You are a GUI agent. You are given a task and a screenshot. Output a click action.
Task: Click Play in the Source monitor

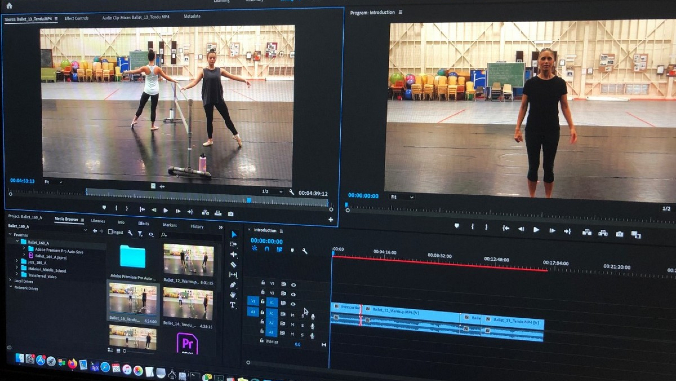(x=166, y=211)
